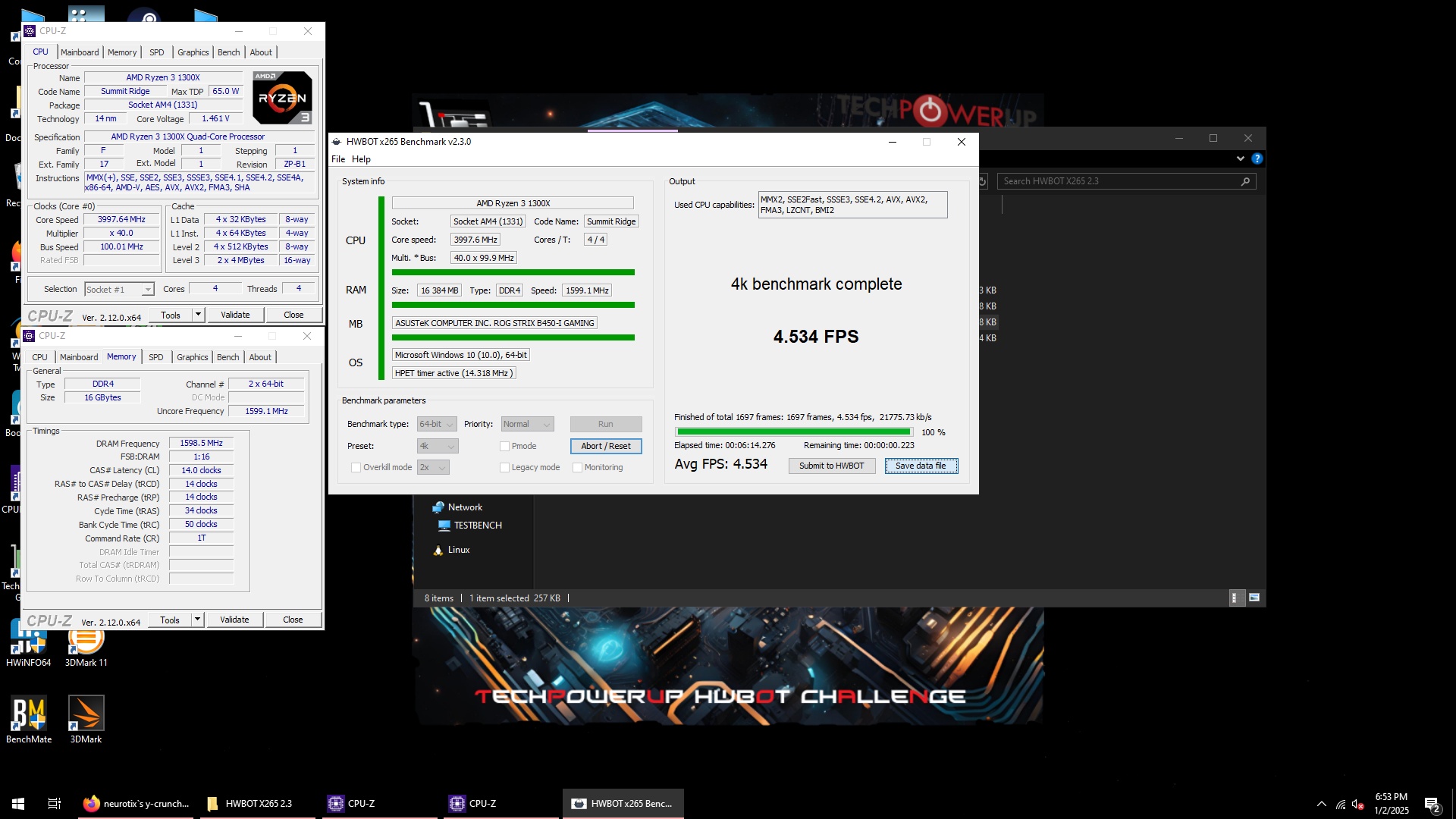Image resolution: width=1456 pixels, height=819 pixels.
Task: Select the TESTBENCH computer in Explorer
Action: point(469,526)
